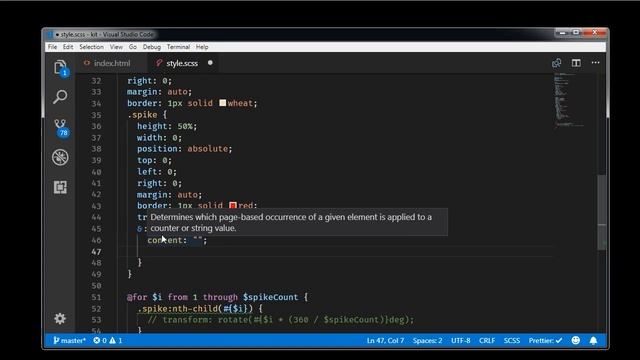Open the File menu
The image size is (640, 360).
(x=53, y=47)
